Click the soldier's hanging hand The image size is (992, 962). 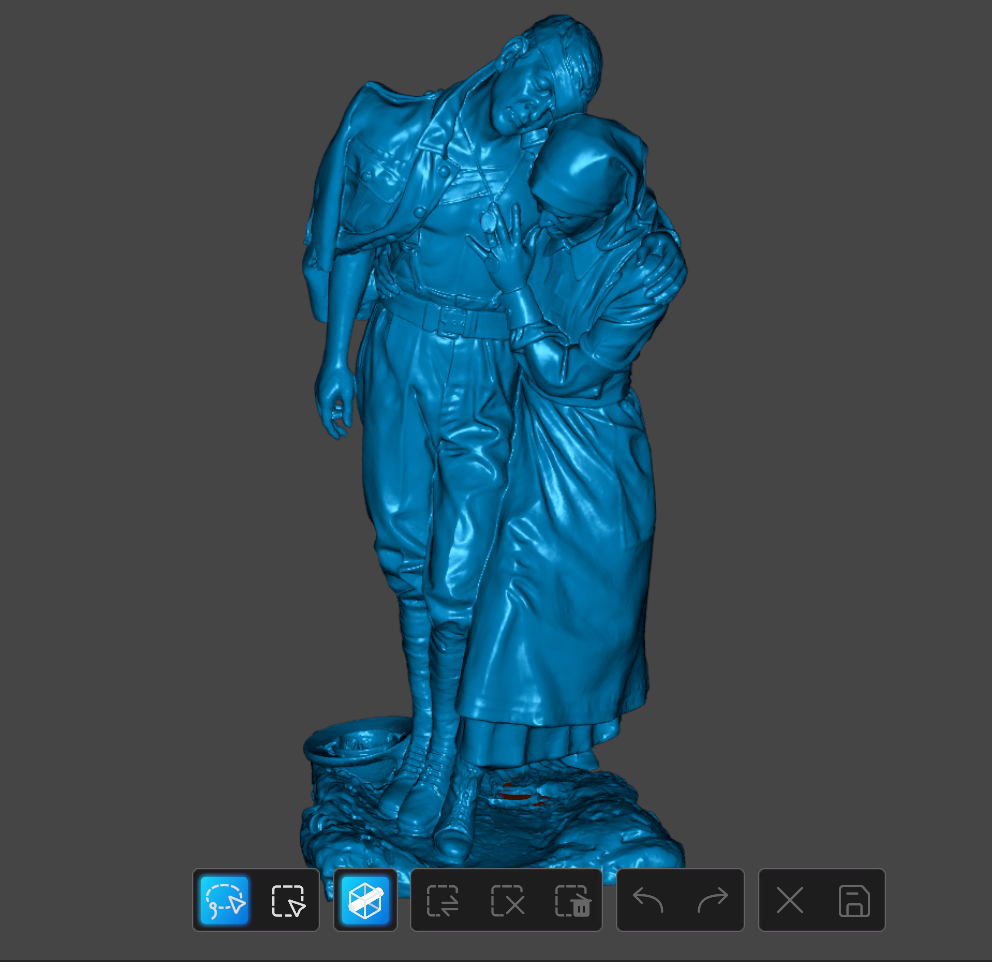coord(335,400)
